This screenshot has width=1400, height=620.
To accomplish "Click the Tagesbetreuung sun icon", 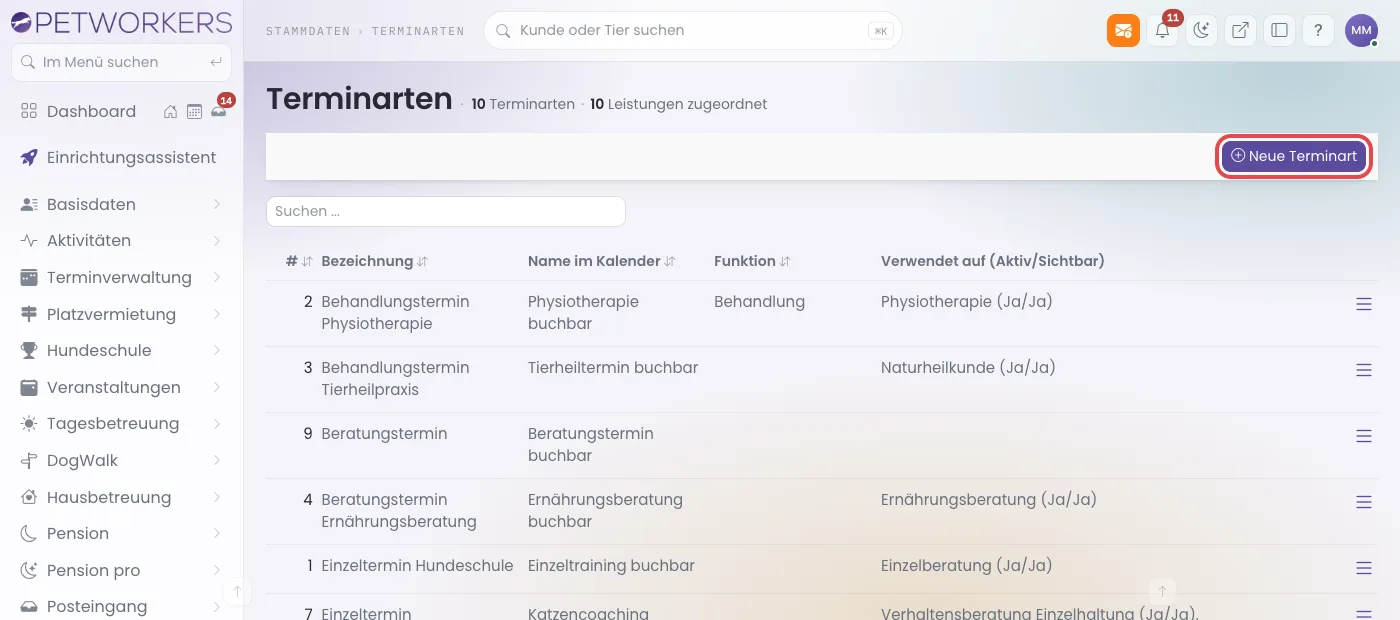I will (x=29, y=423).
